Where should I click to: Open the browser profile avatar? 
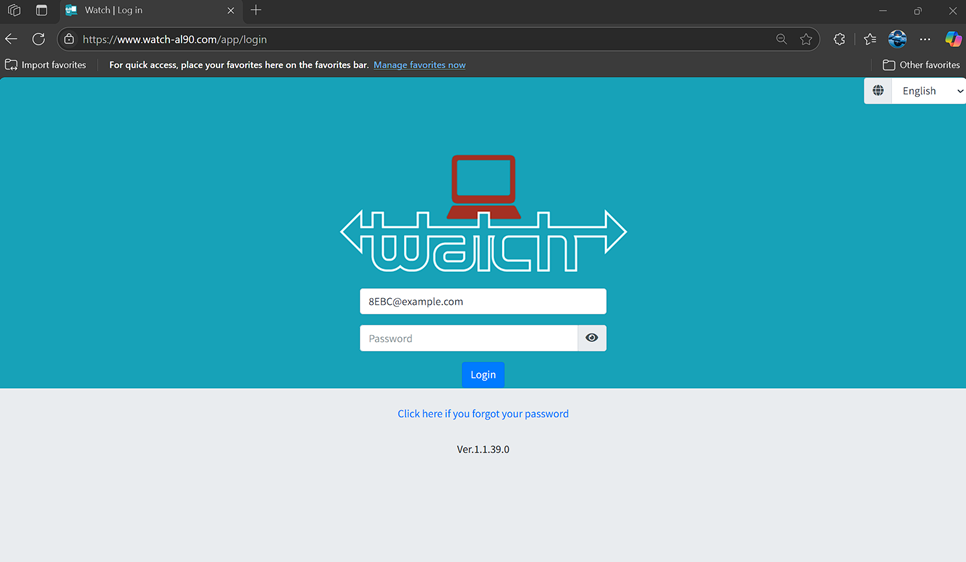(897, 39)
